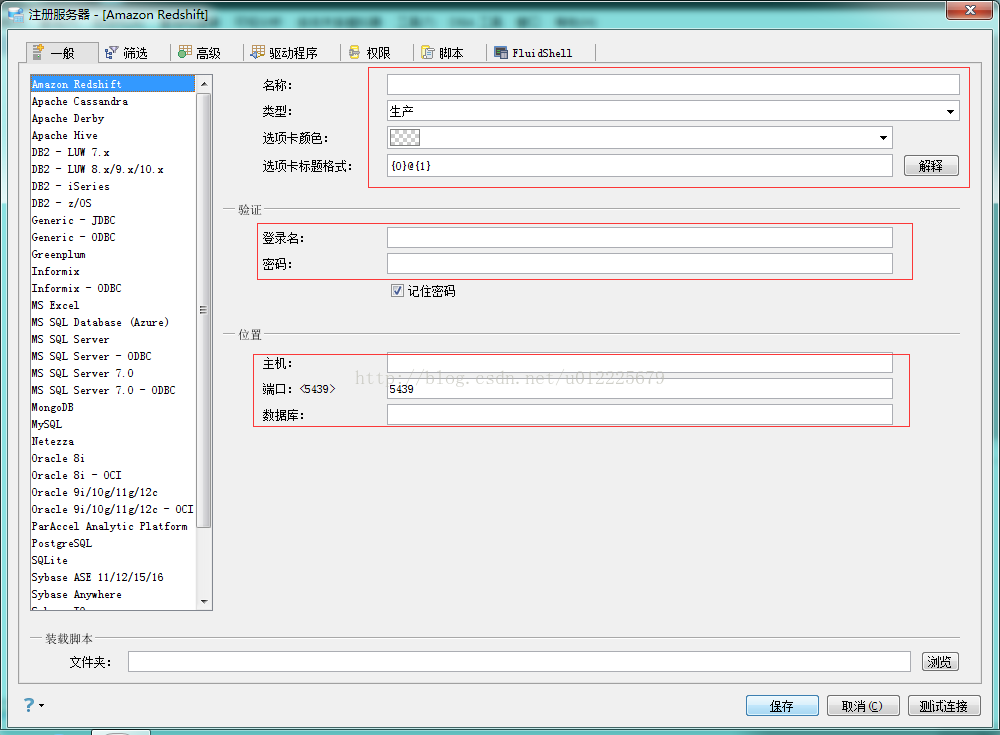
Task: Click the window title bar app icon
Action: pos(16,14)
